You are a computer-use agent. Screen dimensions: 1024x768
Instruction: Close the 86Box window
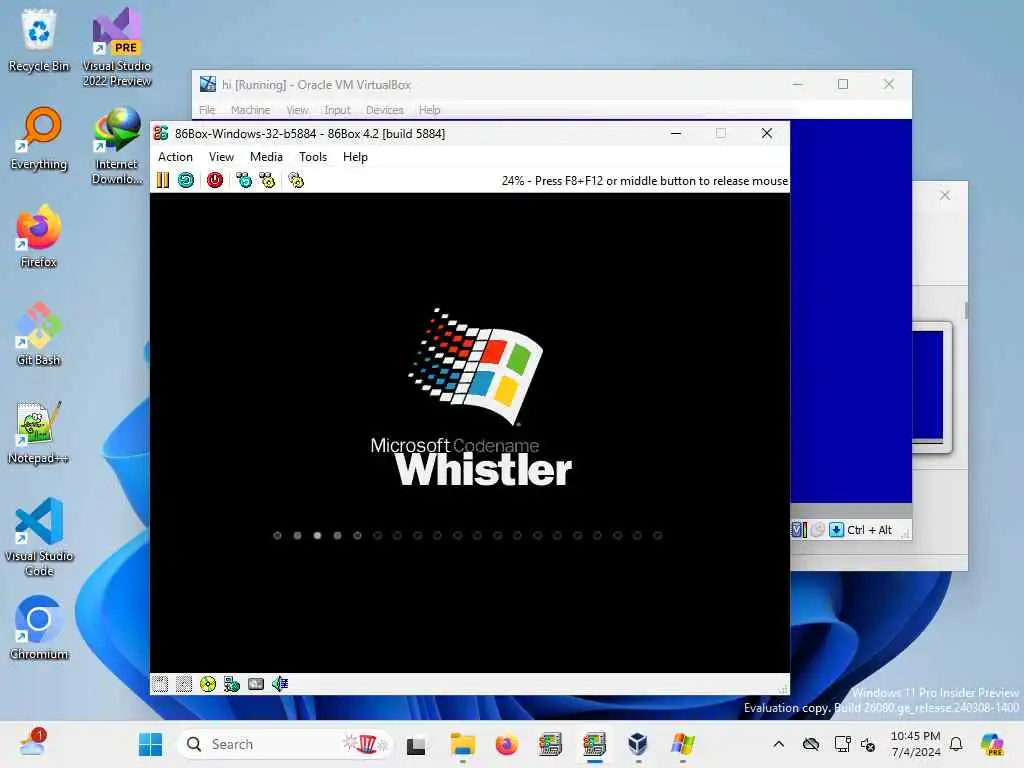767,133
